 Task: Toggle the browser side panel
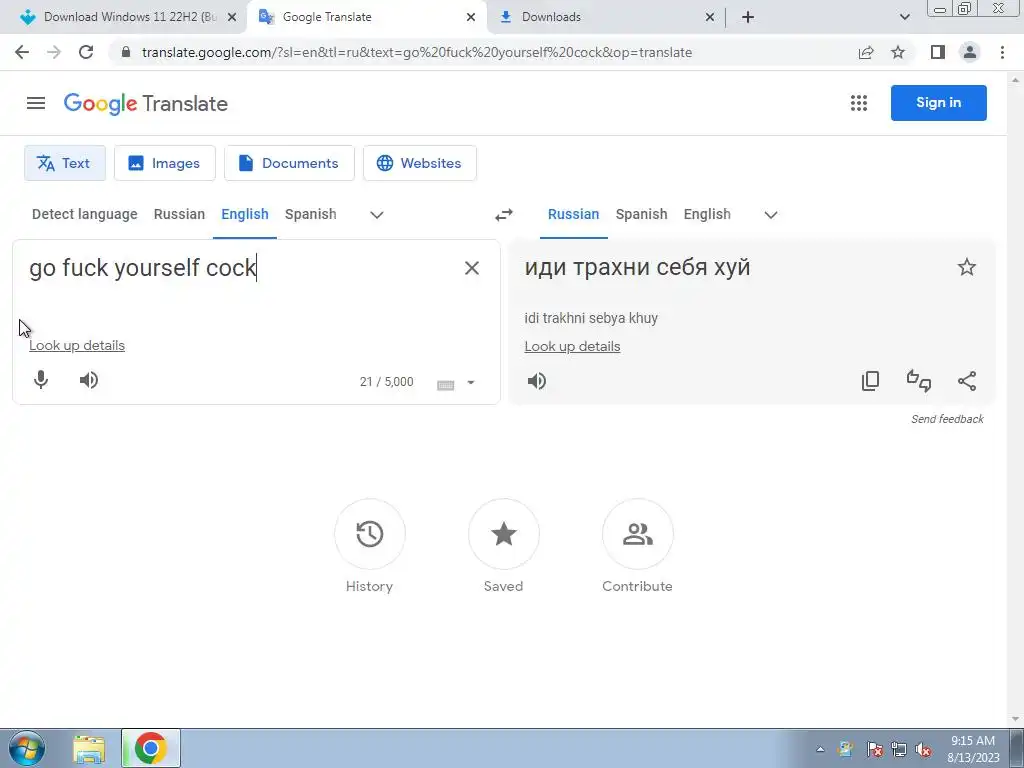938,52
